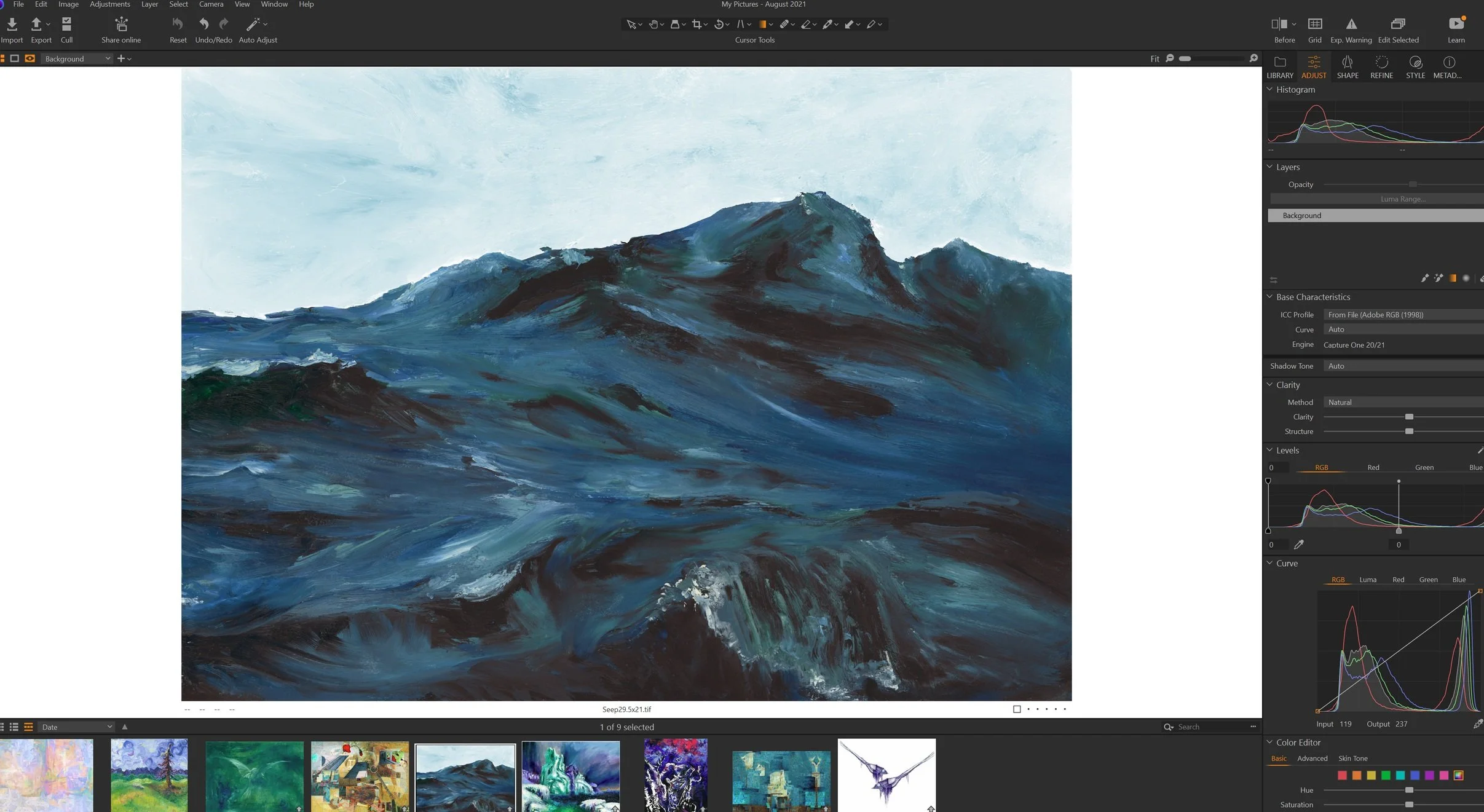
Task: Select the Keystone cursor tool
Action: pos(741,24)
